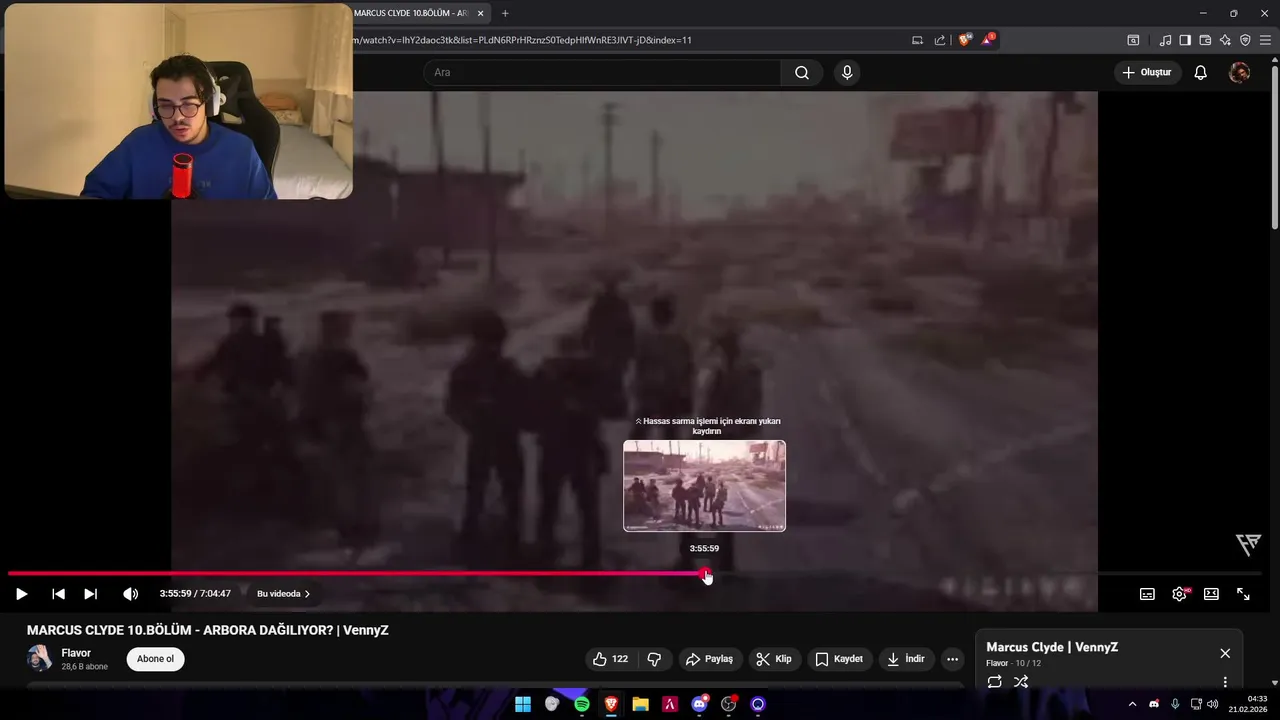Open more actions three-dot menu
This screenshot has width=1280, height=720.
(x=952, y=659)
